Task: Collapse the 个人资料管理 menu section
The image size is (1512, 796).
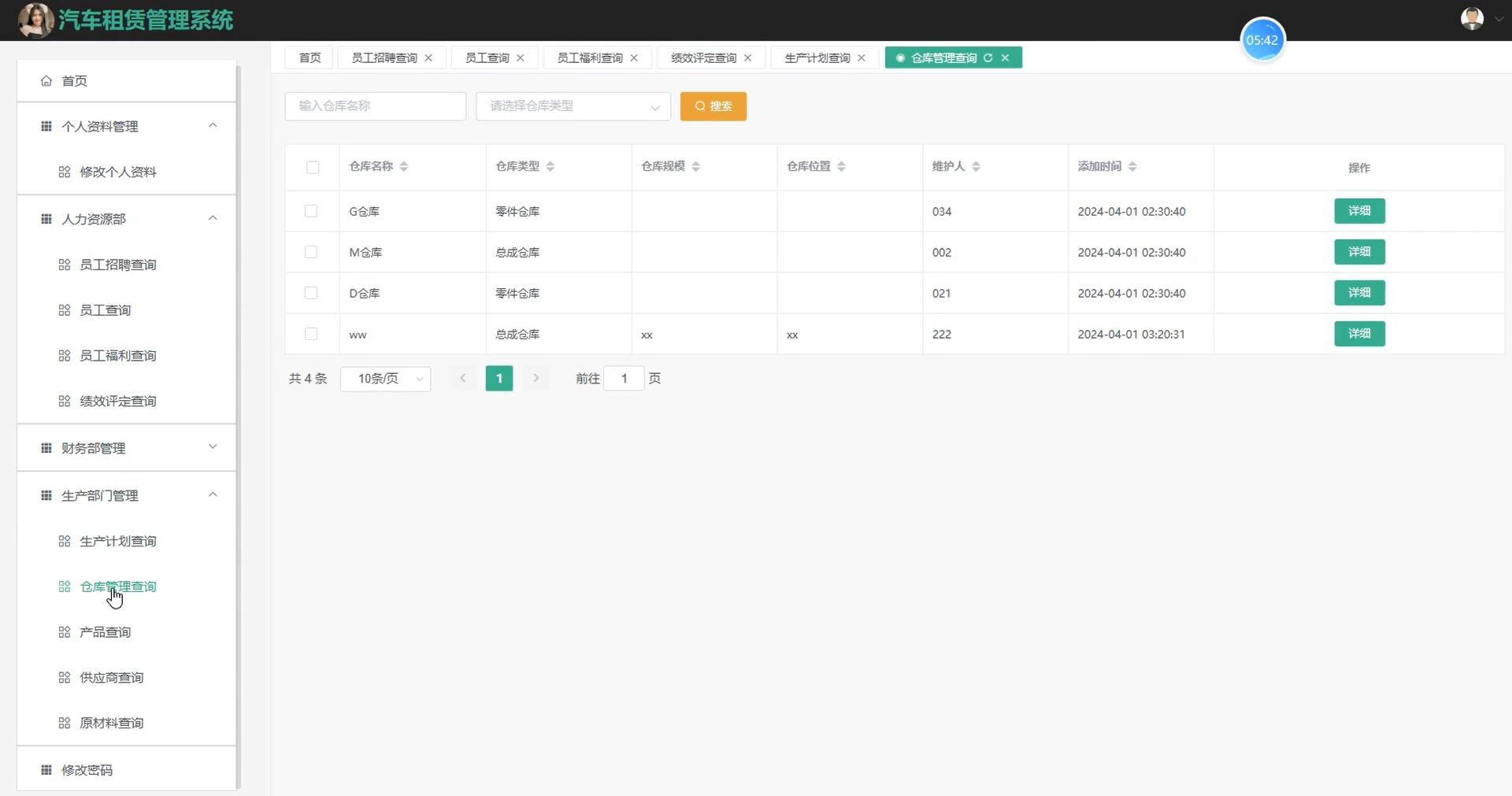Action: point(213,126)
